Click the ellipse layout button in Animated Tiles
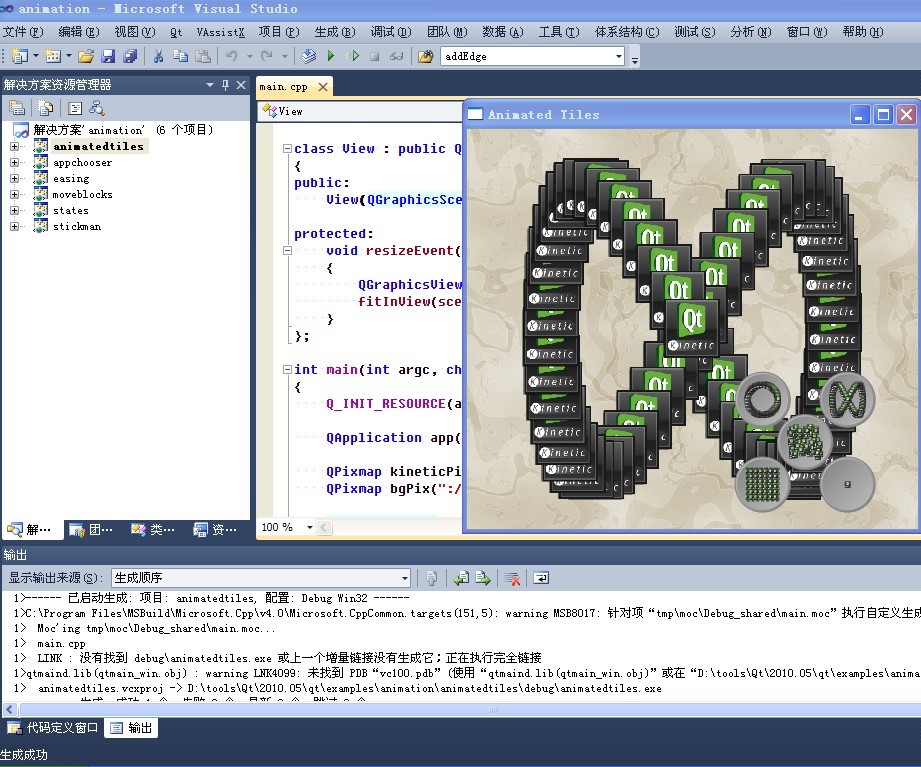The image size is (921, 767). click(x=762, y=399)
